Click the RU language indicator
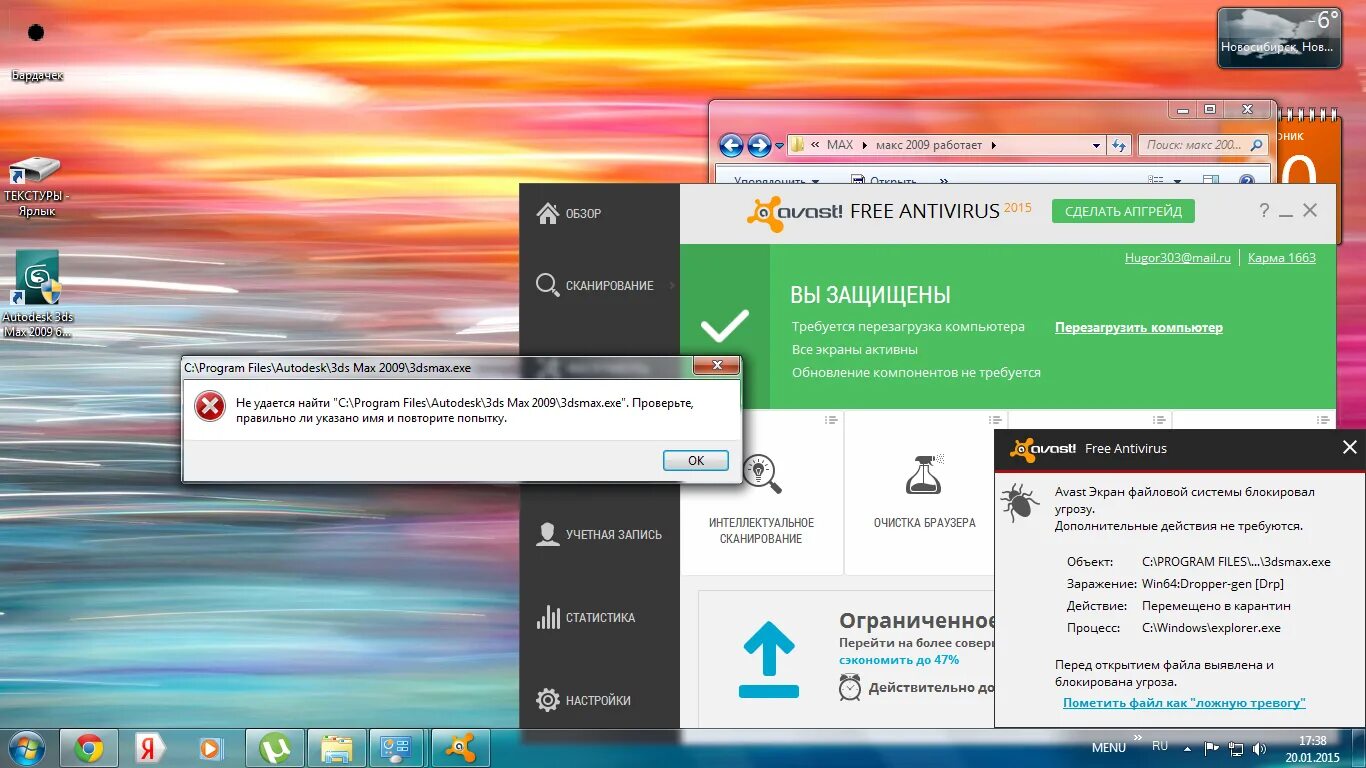The height and width of the screenshot is (768, 1366). coord(1160,746)
